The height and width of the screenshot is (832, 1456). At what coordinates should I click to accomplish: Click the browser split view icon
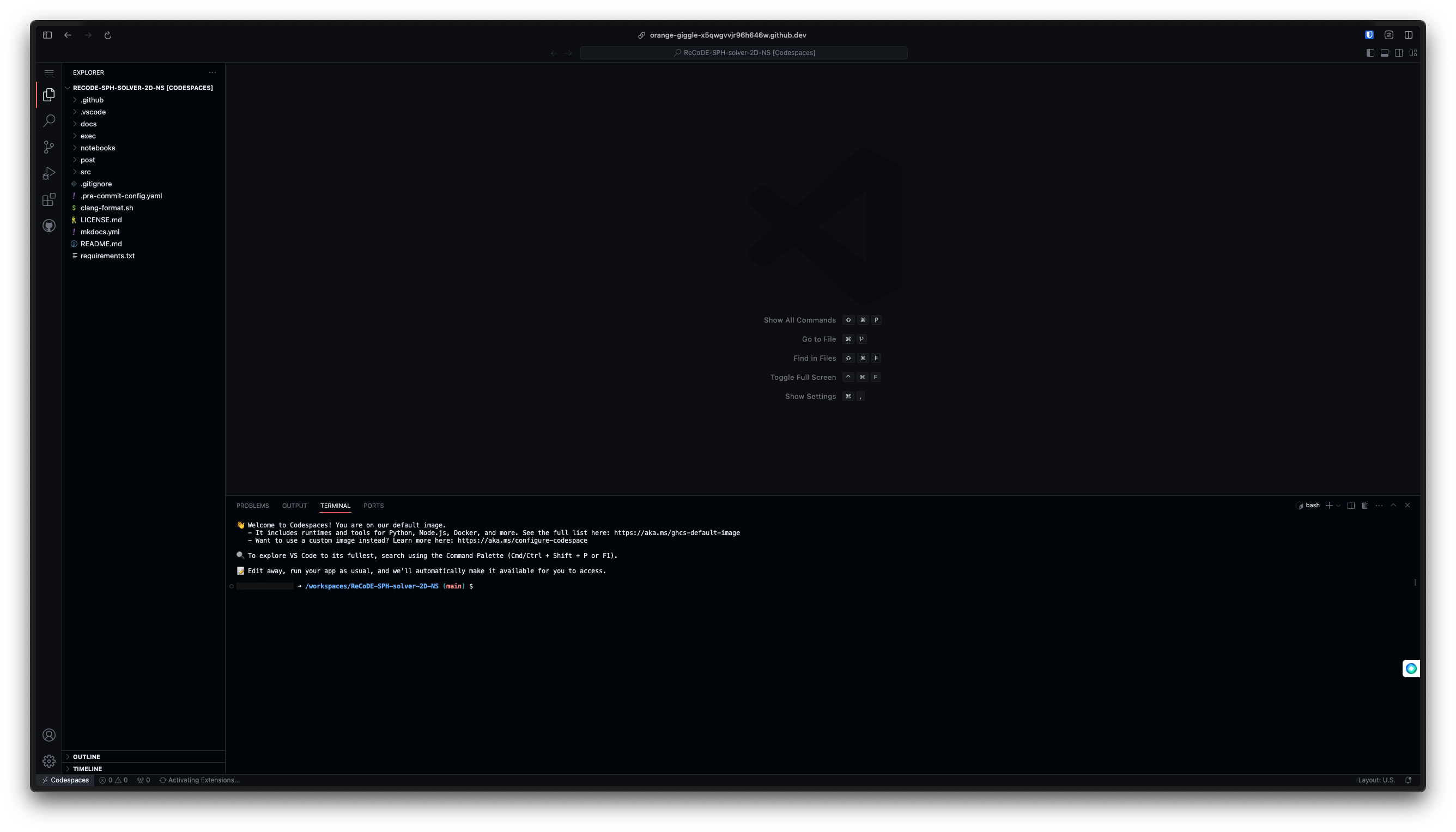click(1409, 35)
